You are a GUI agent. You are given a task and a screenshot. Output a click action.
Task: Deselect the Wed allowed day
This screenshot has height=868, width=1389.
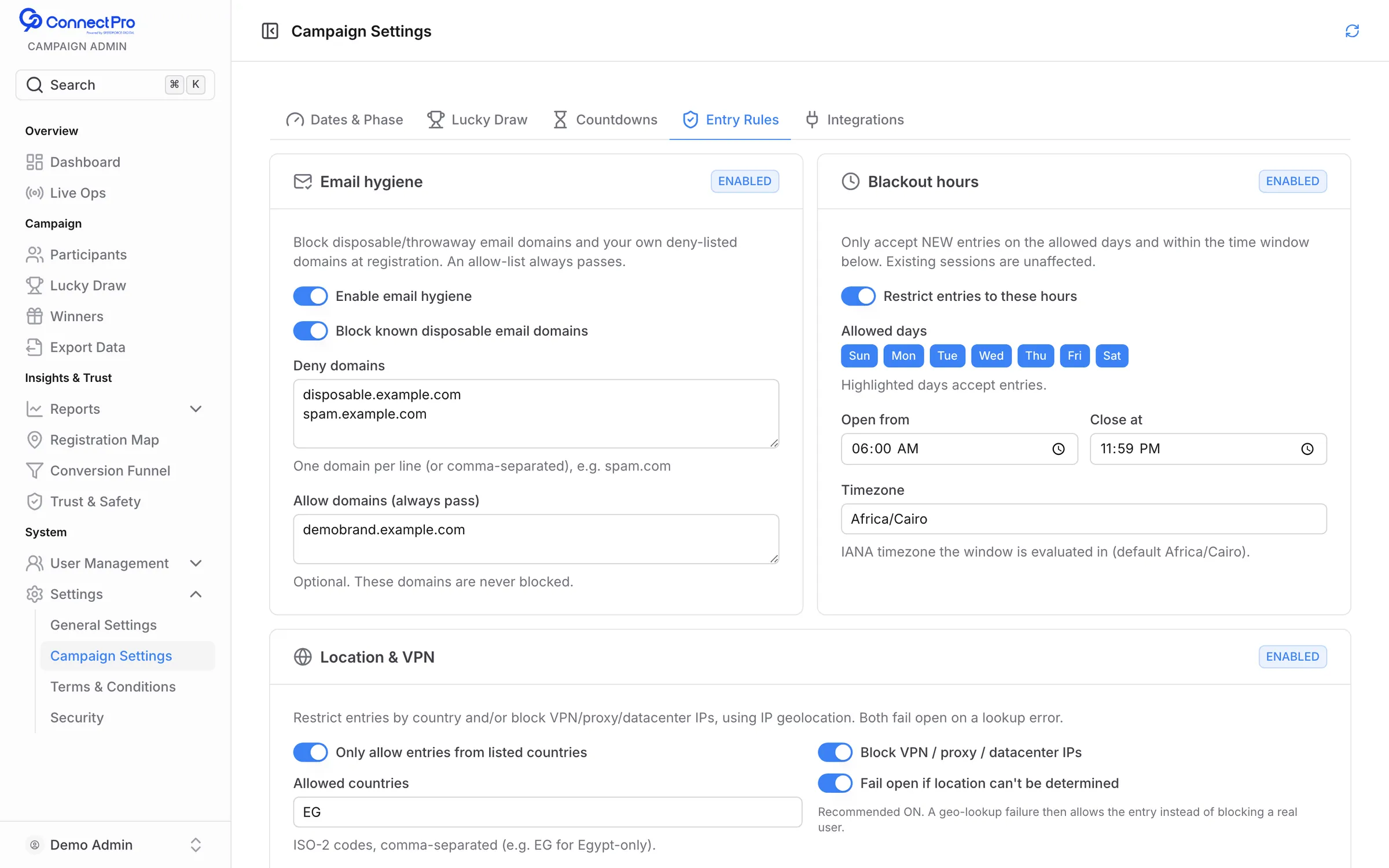point(991,356)
